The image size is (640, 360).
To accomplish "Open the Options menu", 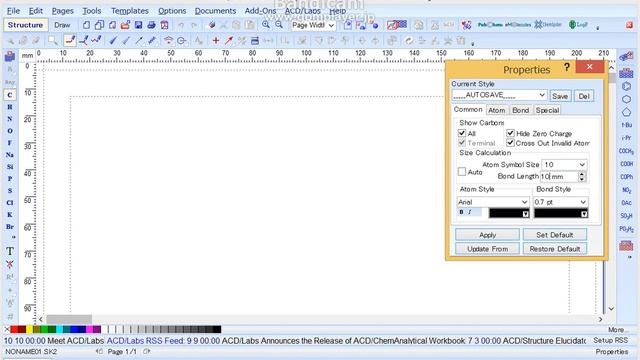I will tap(172, 11).
